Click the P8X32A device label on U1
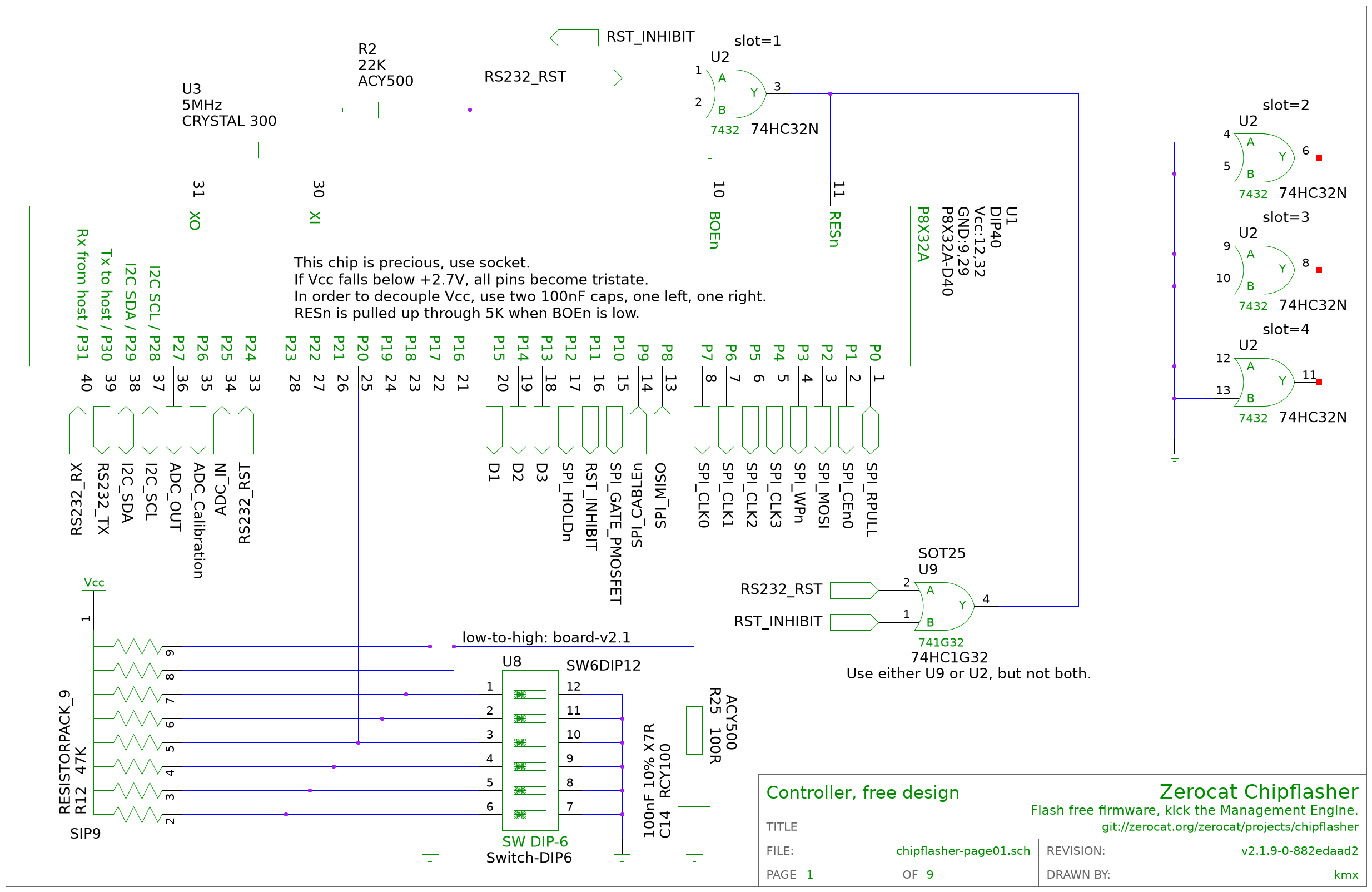 (923, 234)
